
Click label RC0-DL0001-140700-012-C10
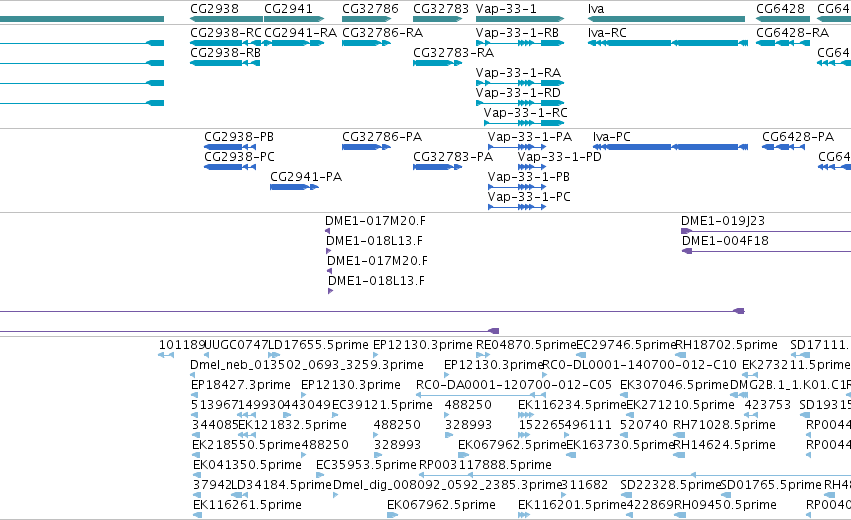(639, 365)
